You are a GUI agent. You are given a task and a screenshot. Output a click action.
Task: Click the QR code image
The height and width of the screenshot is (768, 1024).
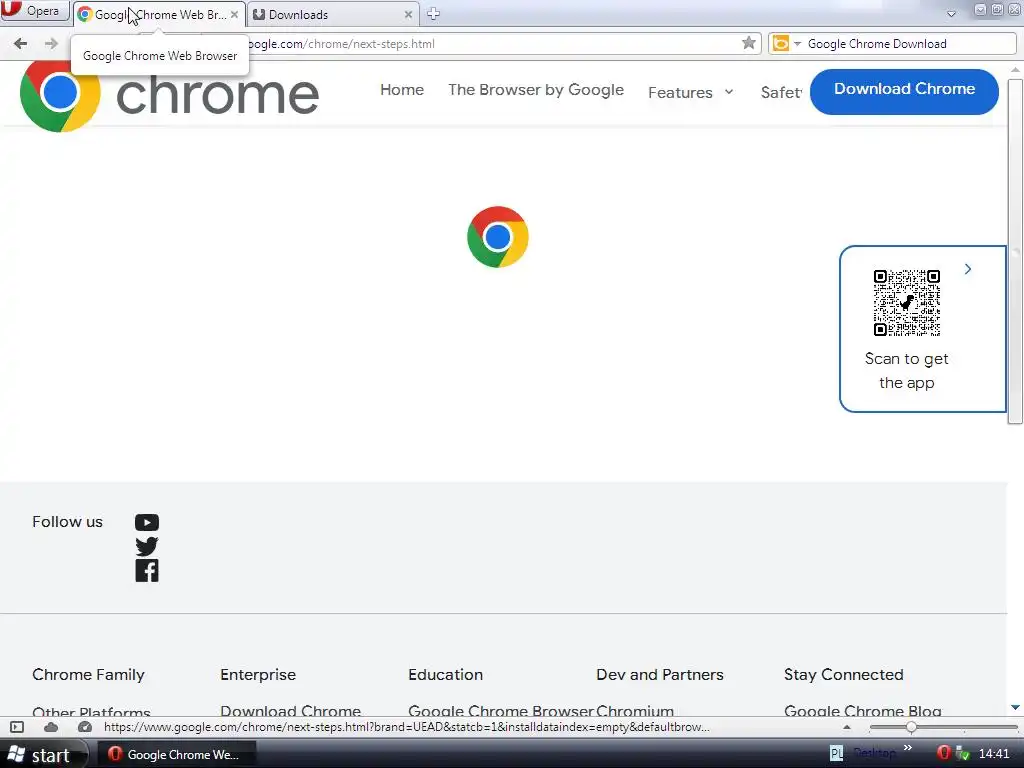pyautogui.click(x=906, y=303)
